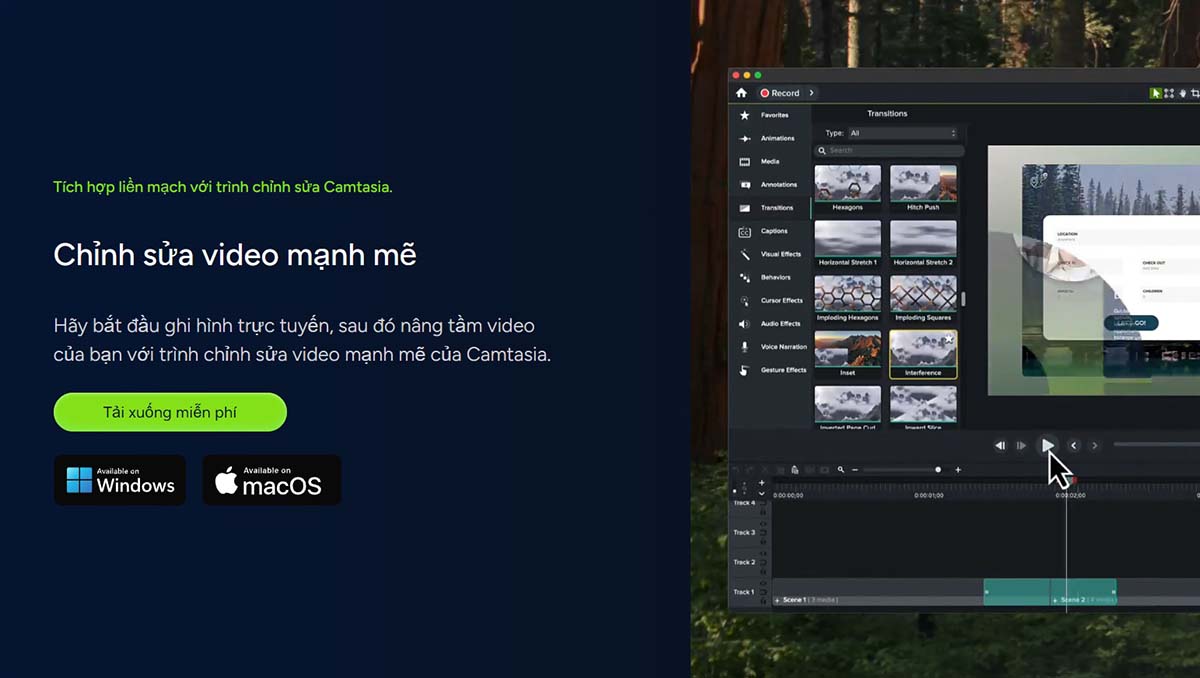The height and width of the screenshot is (678, 1200).
Task: Open the Behaviors panel
Action: click(770, 277)
